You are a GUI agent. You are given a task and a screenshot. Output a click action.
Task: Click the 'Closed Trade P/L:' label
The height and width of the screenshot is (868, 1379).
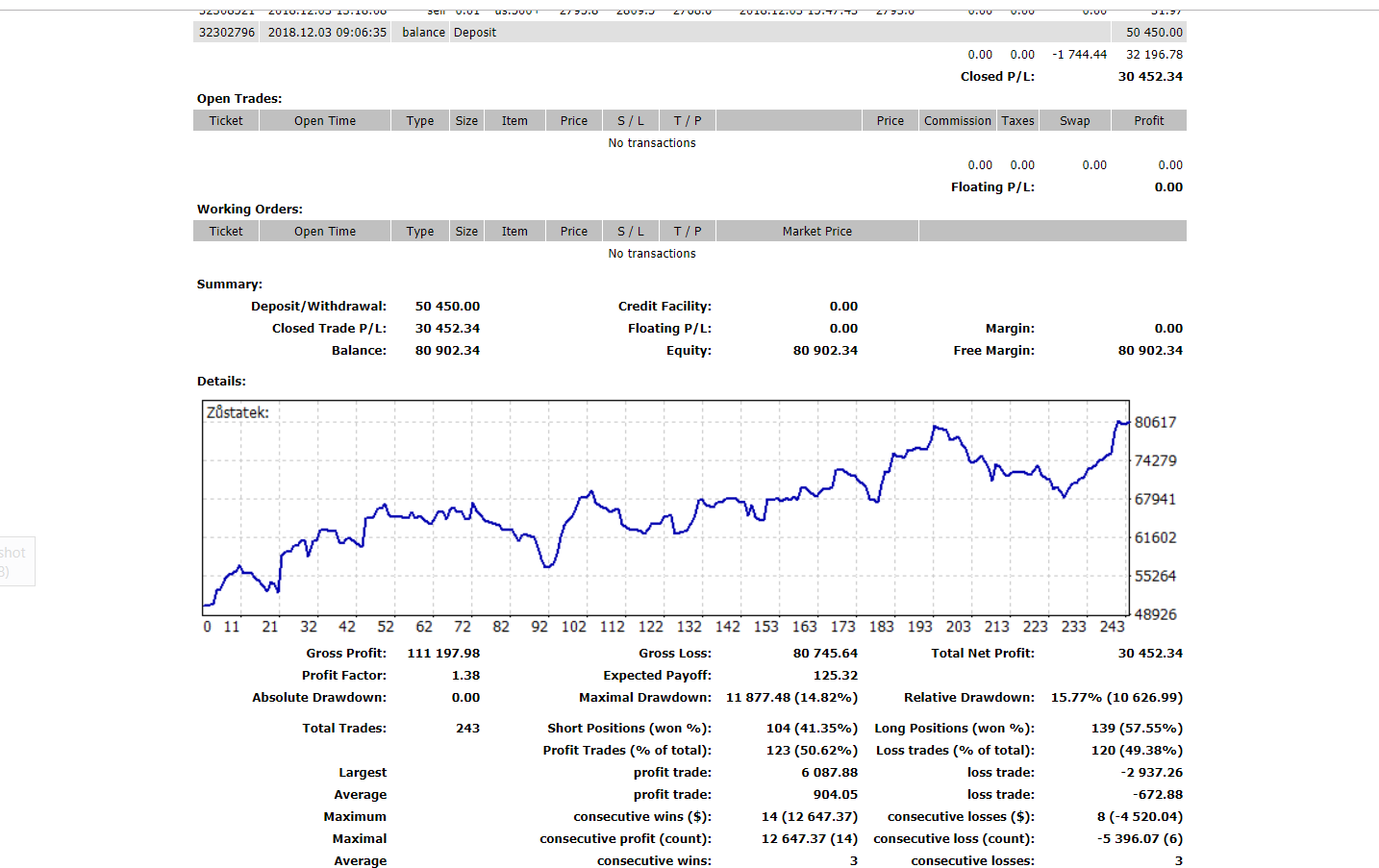pyautogui.click(x=329, y=329)
